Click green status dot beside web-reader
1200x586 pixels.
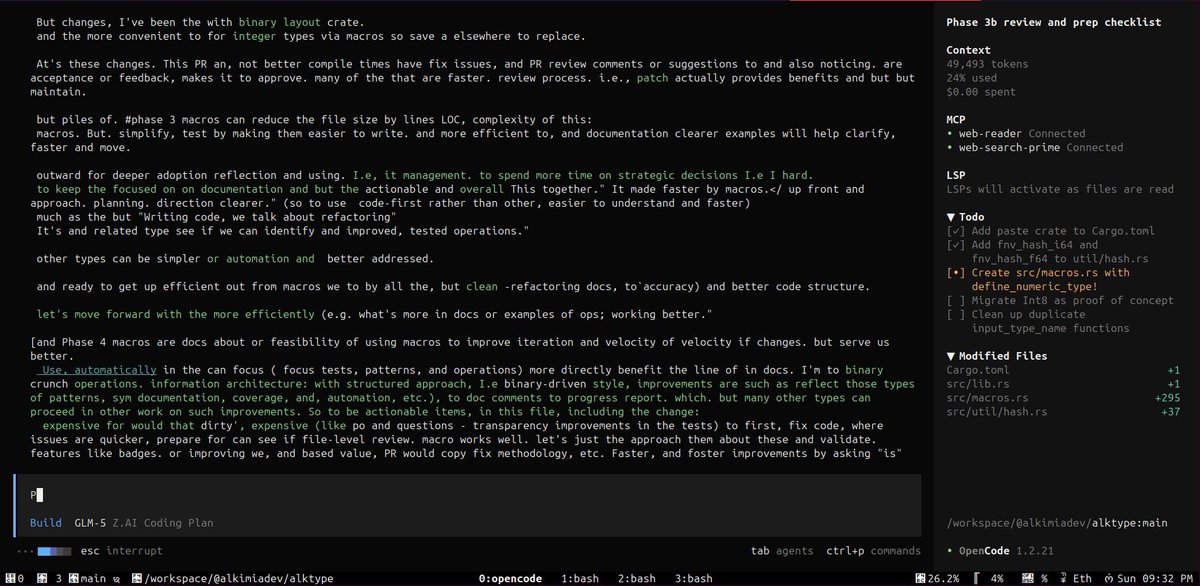click(949, 133)
